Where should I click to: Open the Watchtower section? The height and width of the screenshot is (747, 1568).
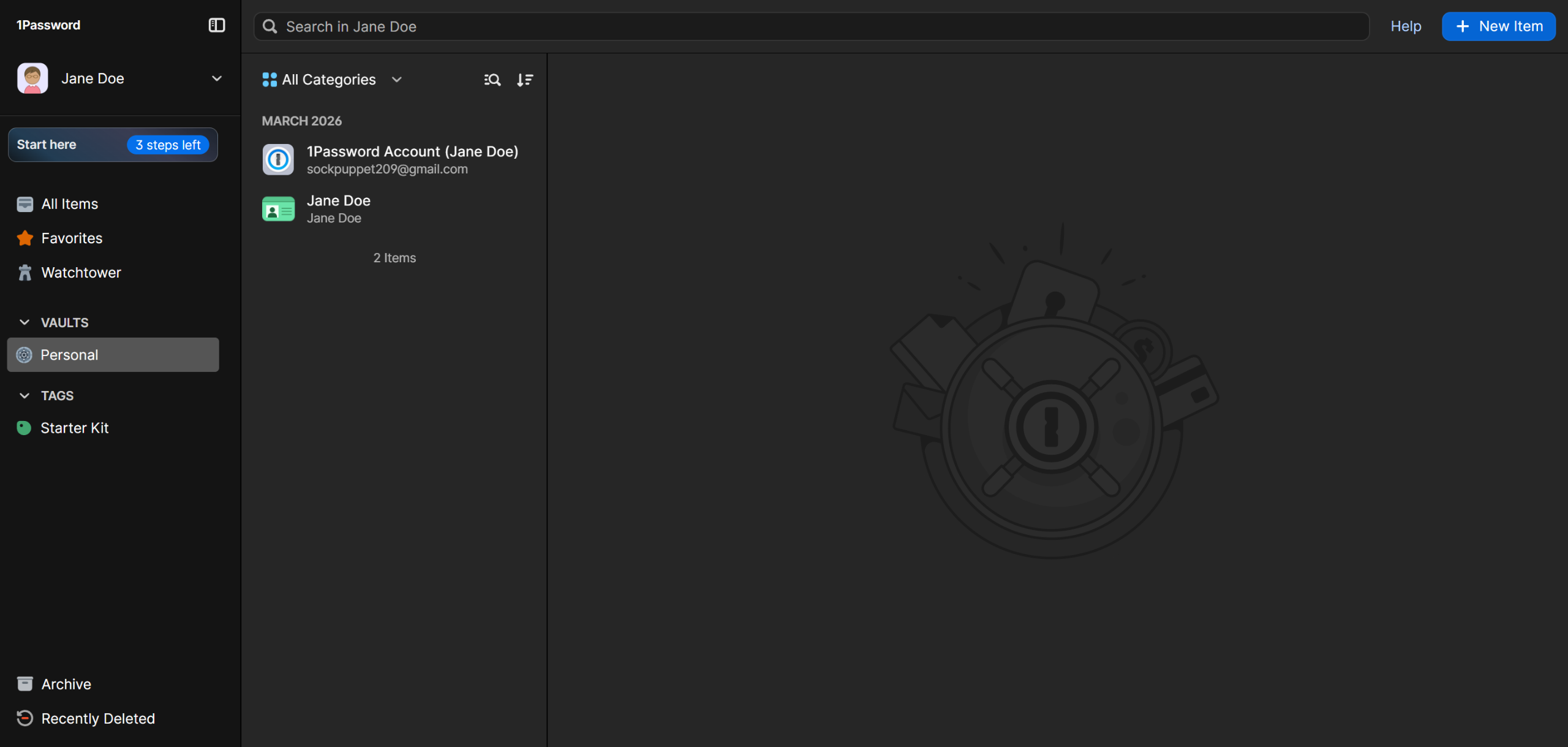point(81,273)
